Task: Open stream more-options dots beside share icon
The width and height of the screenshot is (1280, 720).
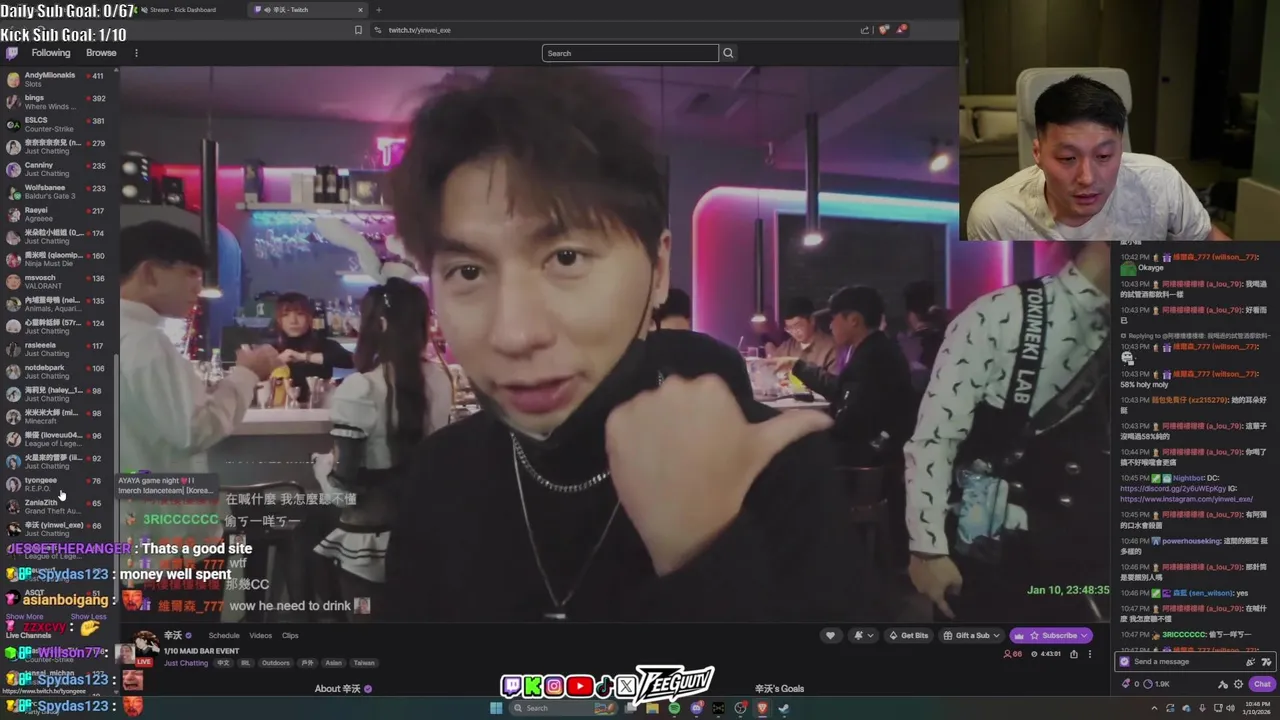Action: point(1090,654)
